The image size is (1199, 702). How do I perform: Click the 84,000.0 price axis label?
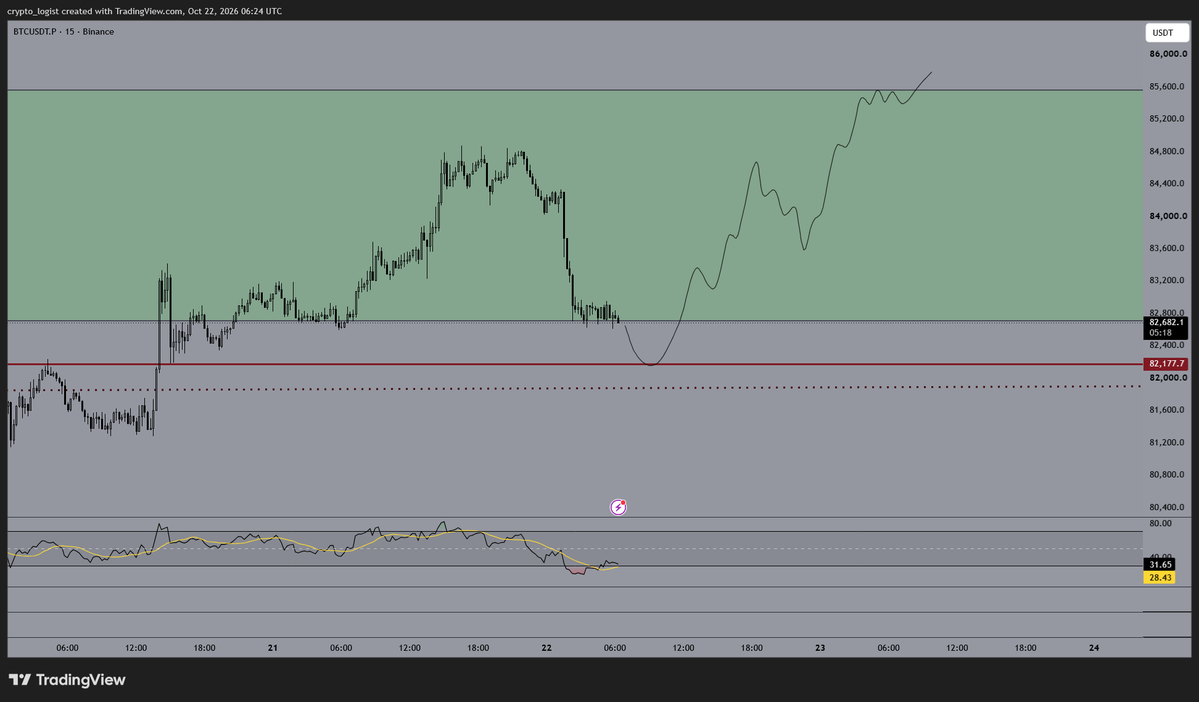[1168, 216]
